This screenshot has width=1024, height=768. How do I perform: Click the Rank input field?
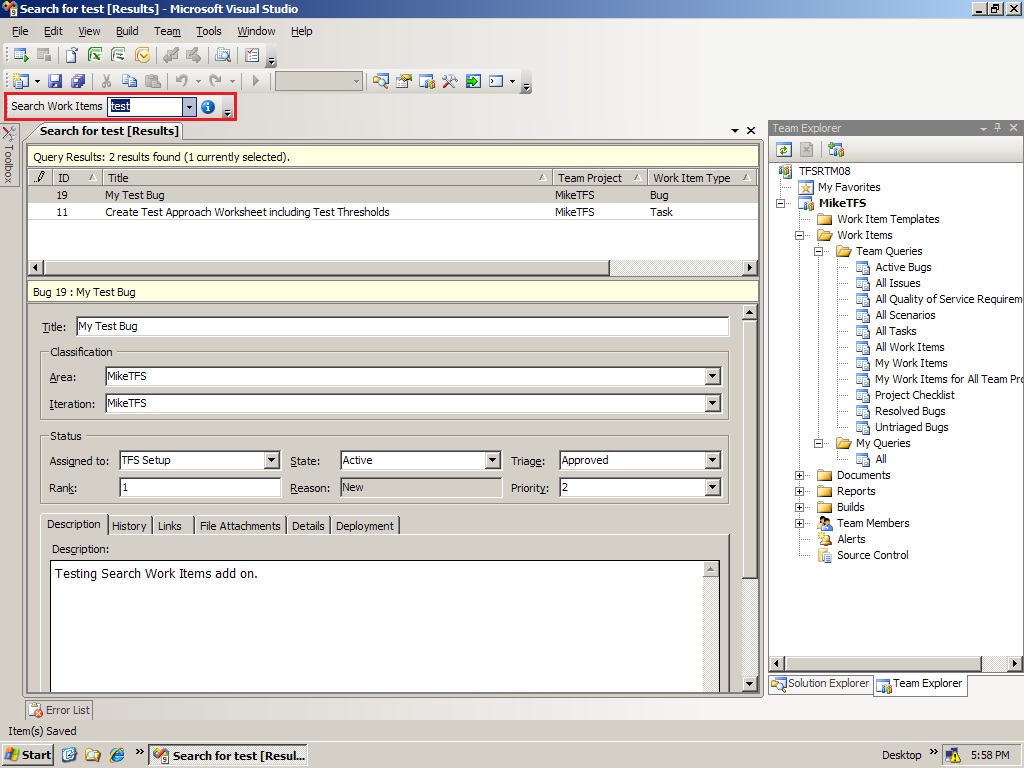click(200, 487)
